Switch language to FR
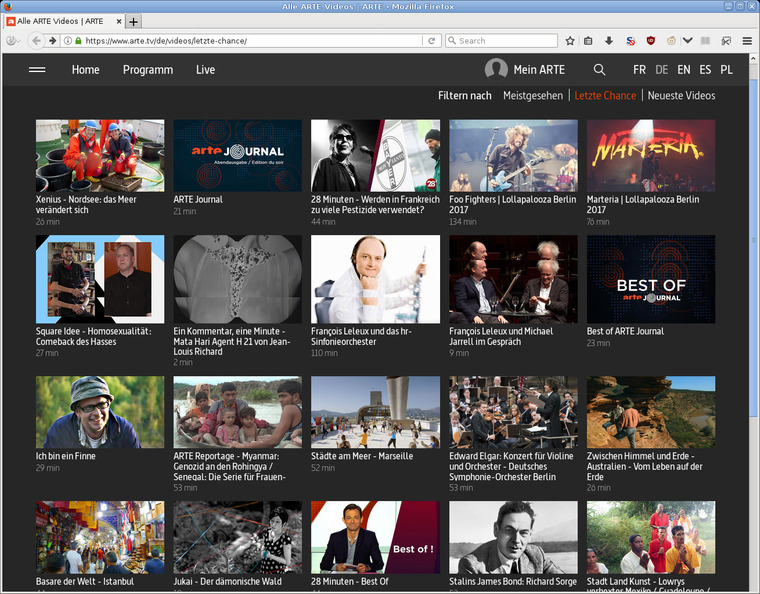The image size is (760, 594). click(x=639, y=70)
